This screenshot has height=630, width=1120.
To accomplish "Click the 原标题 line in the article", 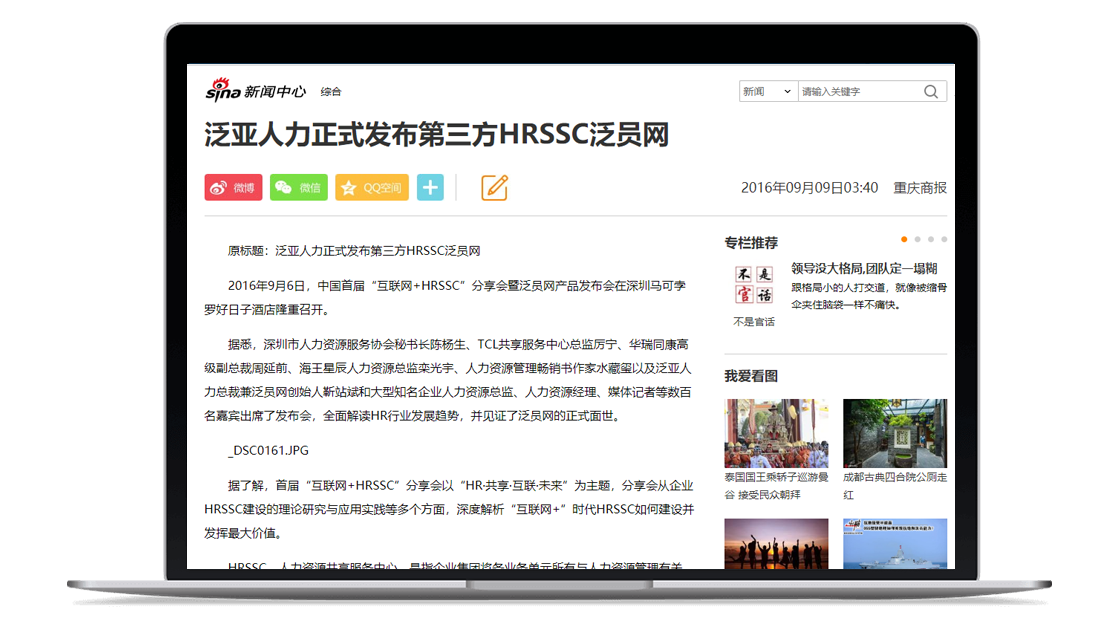I will (354, 251).
